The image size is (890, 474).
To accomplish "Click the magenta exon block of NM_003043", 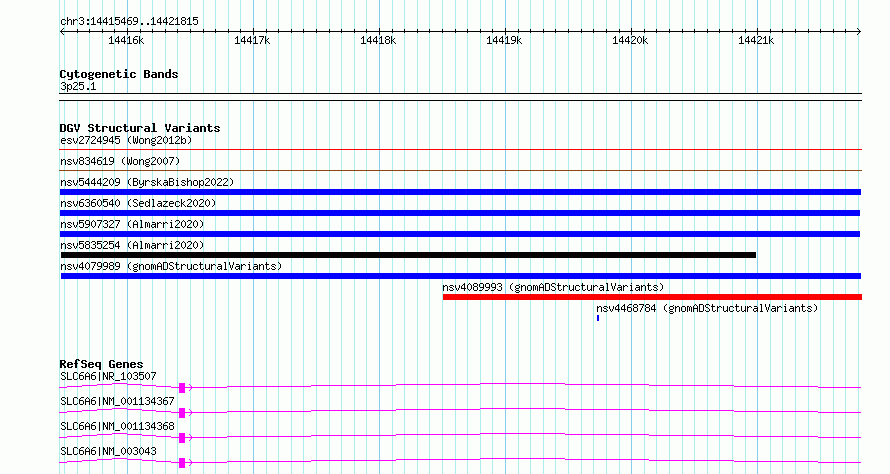I will coord(182,463).
